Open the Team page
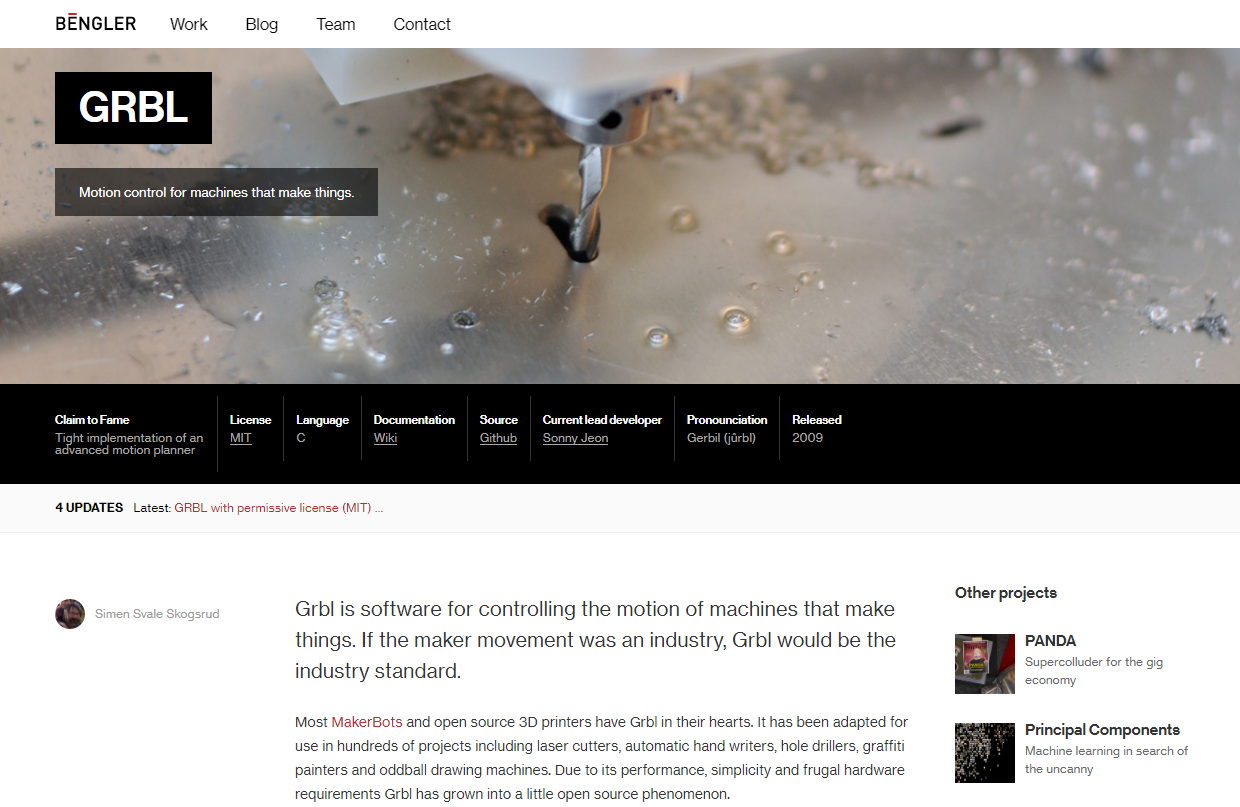The height and width of the screenshot is (807, 1240). (336, 24)
